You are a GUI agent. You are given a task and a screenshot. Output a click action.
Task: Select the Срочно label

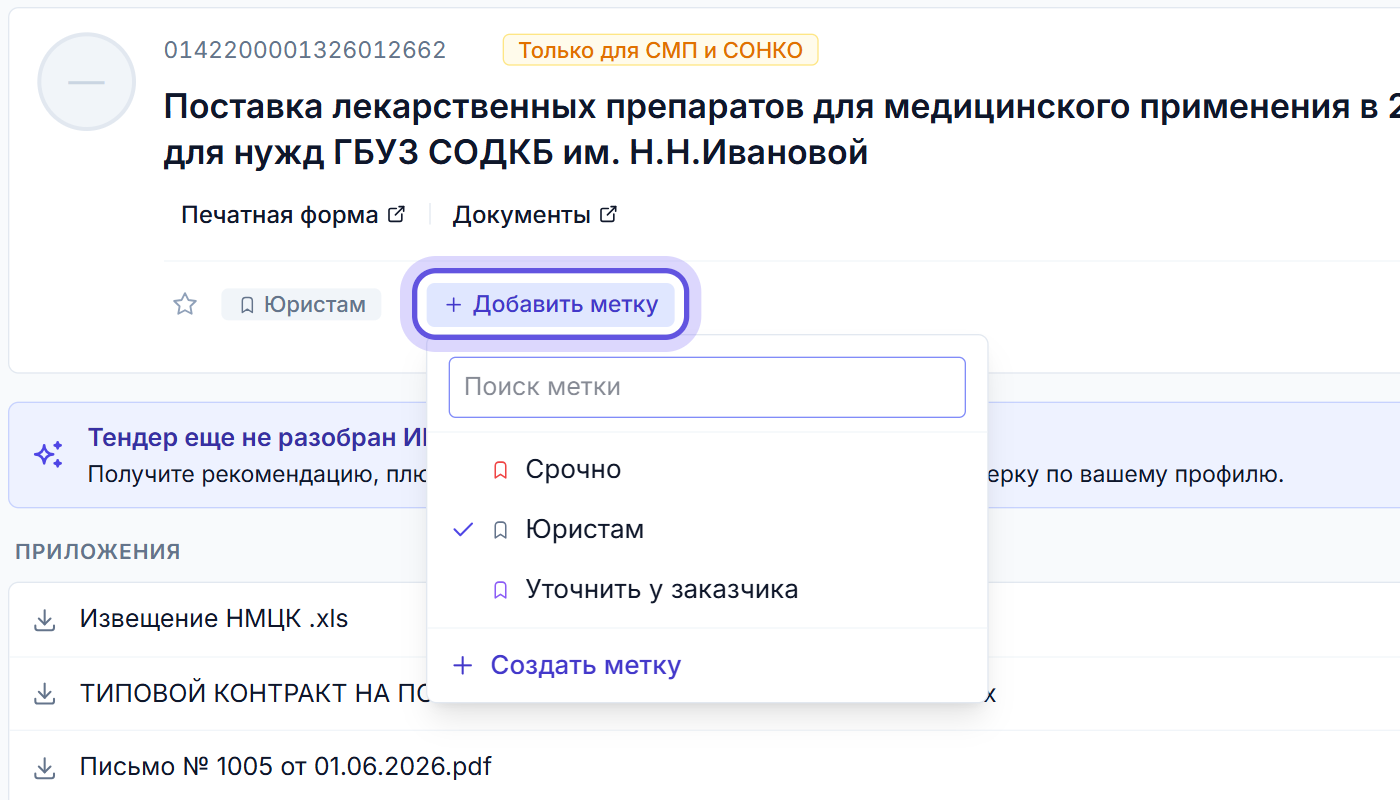tap(707, 470)
